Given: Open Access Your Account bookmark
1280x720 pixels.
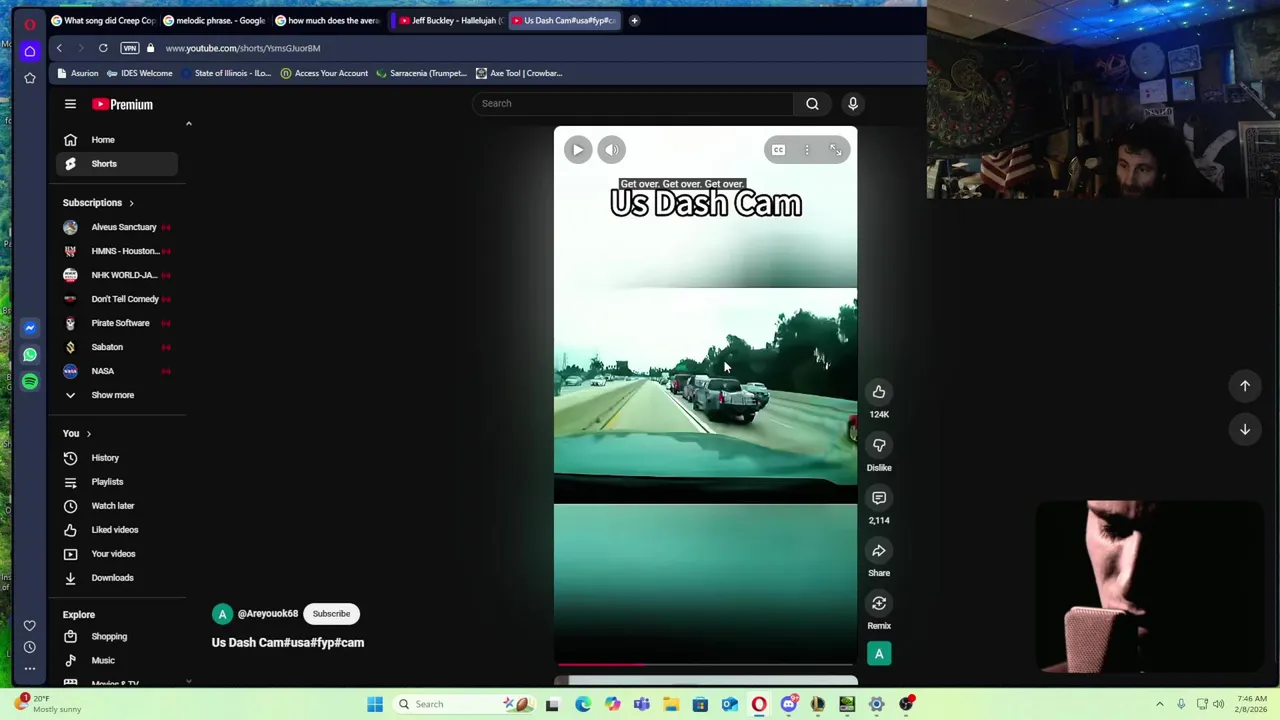Looking at the screenshot, I should (x=324, y=73).
